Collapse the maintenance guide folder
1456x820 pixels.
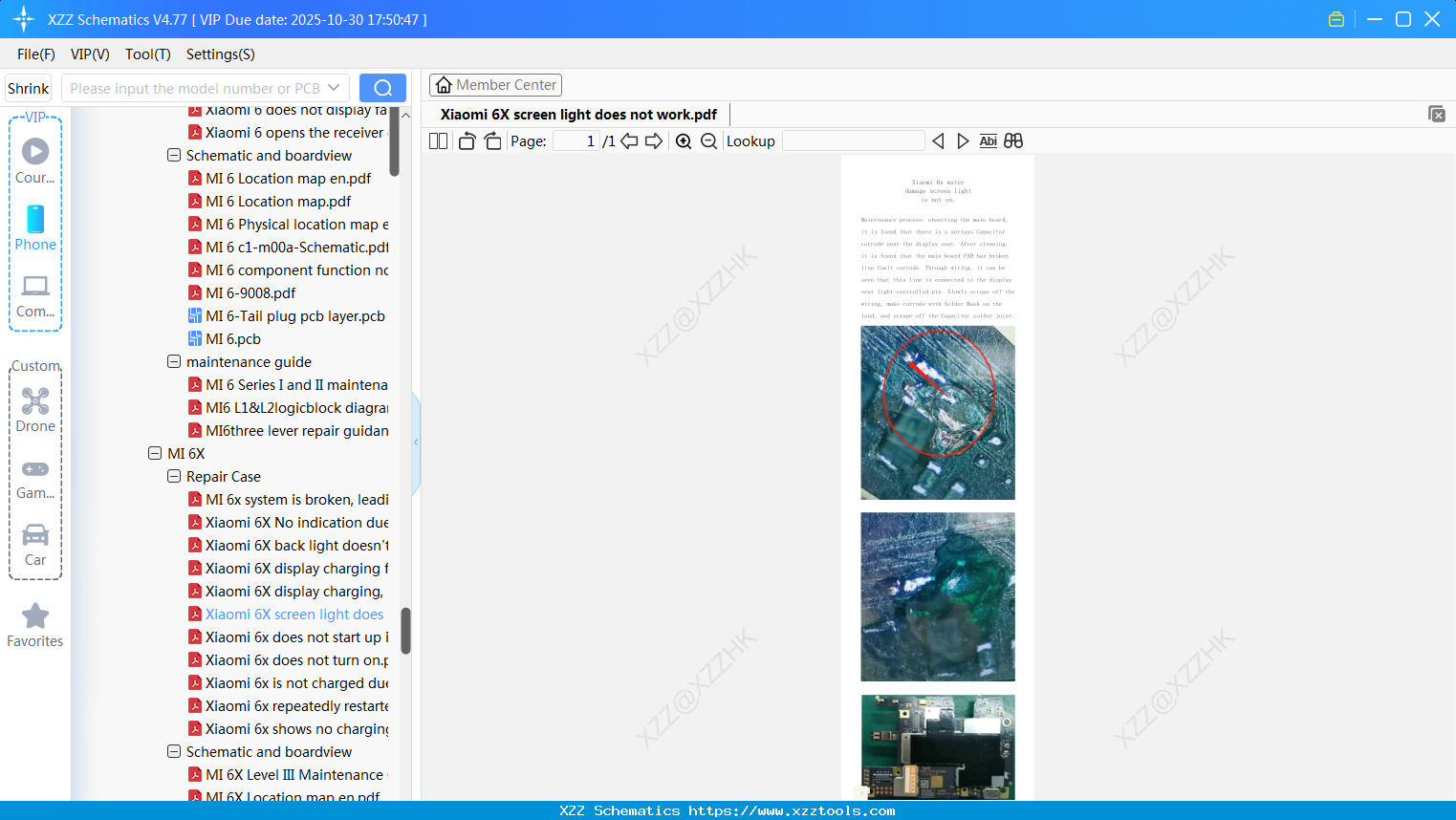click(x=174, y=361)
